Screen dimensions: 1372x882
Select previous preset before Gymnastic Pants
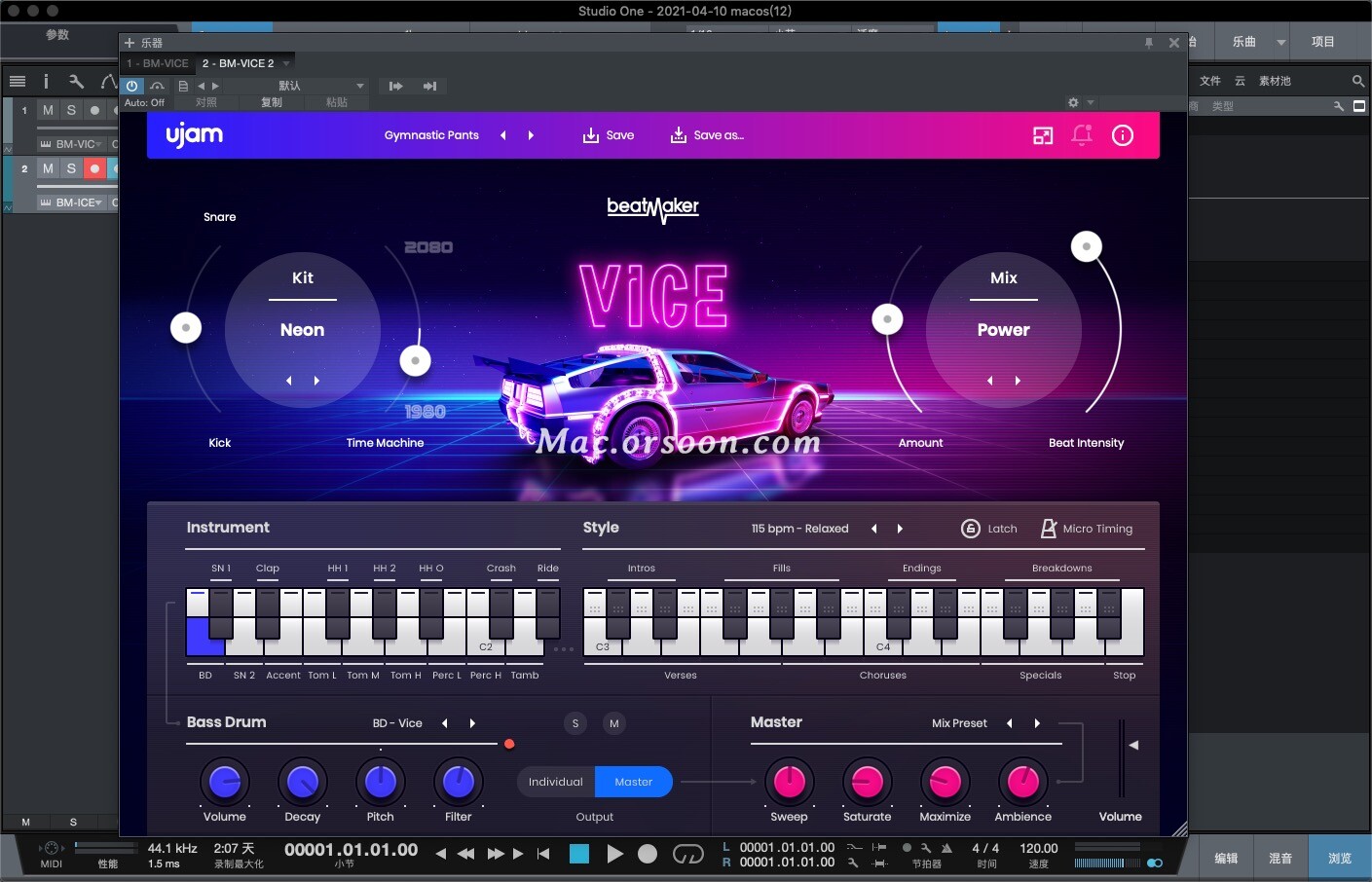coord(503,135)
